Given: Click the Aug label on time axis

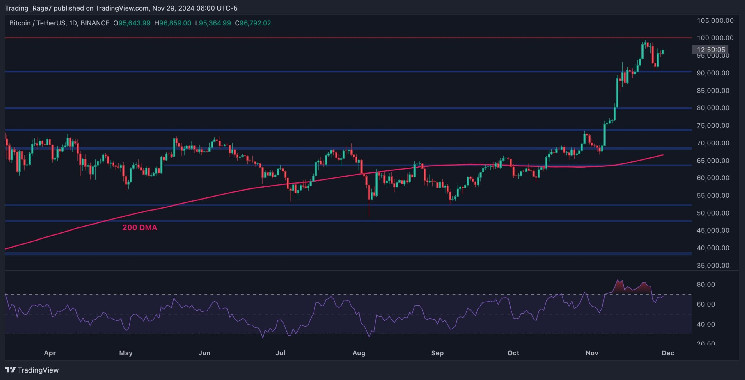Looking at the screenshot, I should point(360,353).
